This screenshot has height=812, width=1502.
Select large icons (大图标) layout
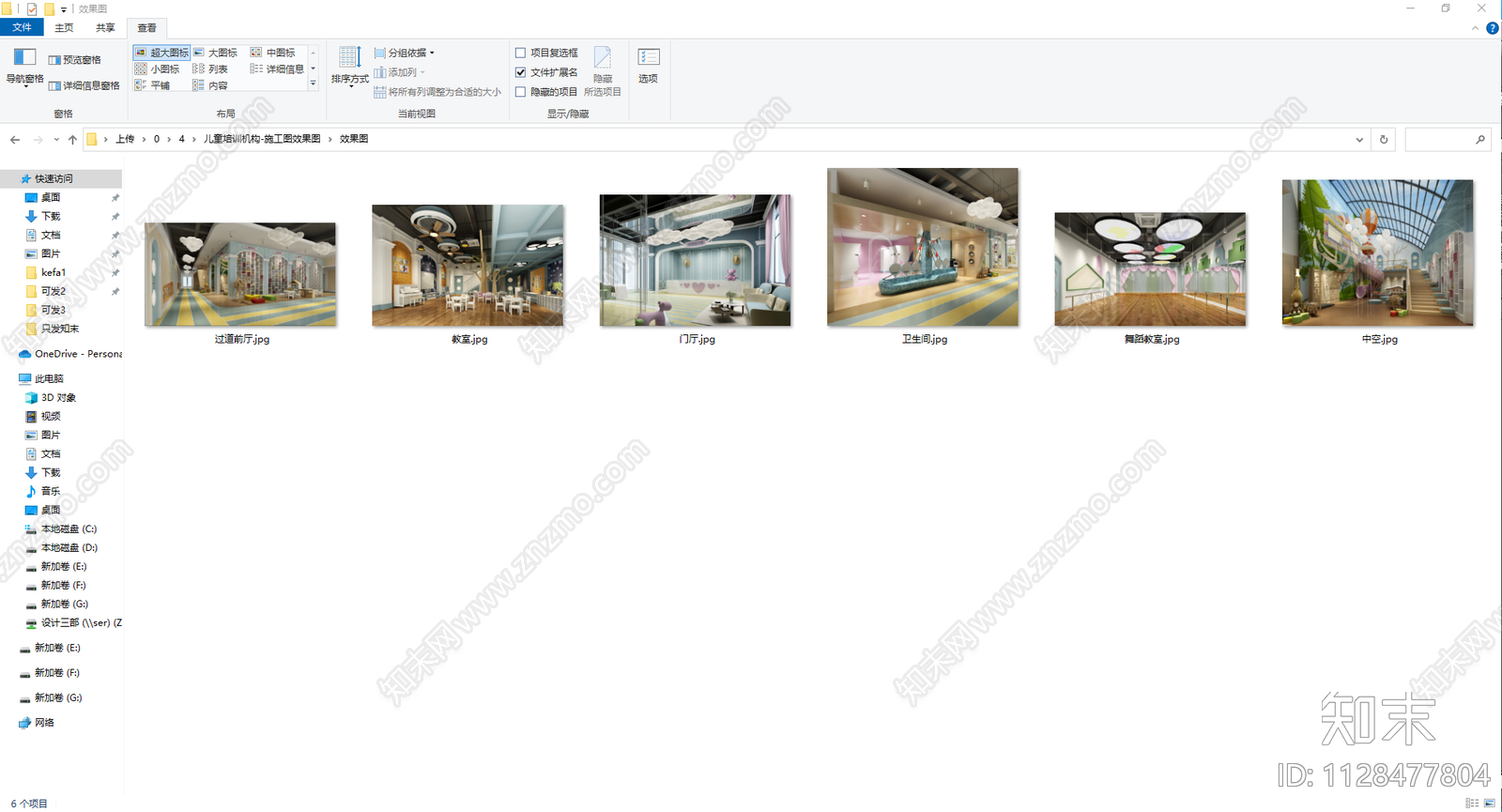(x=215, y=53)
